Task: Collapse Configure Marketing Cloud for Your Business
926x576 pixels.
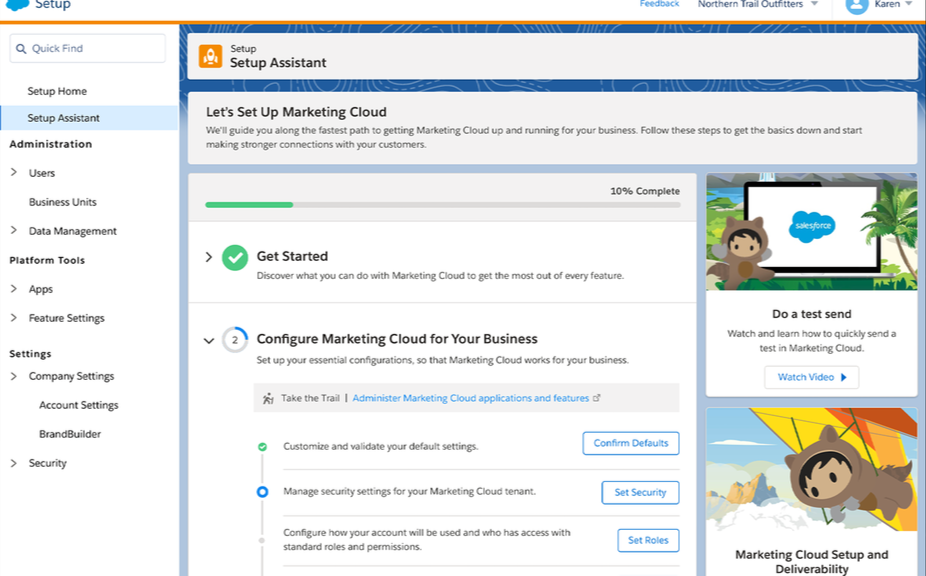Action: (x=208, y=340)
